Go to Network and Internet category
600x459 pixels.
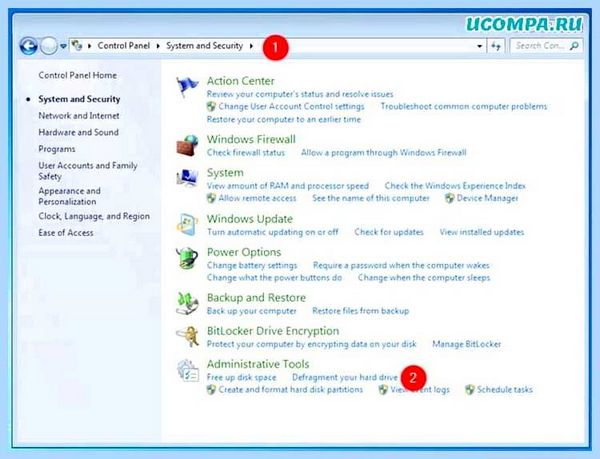tap(79, 116)
